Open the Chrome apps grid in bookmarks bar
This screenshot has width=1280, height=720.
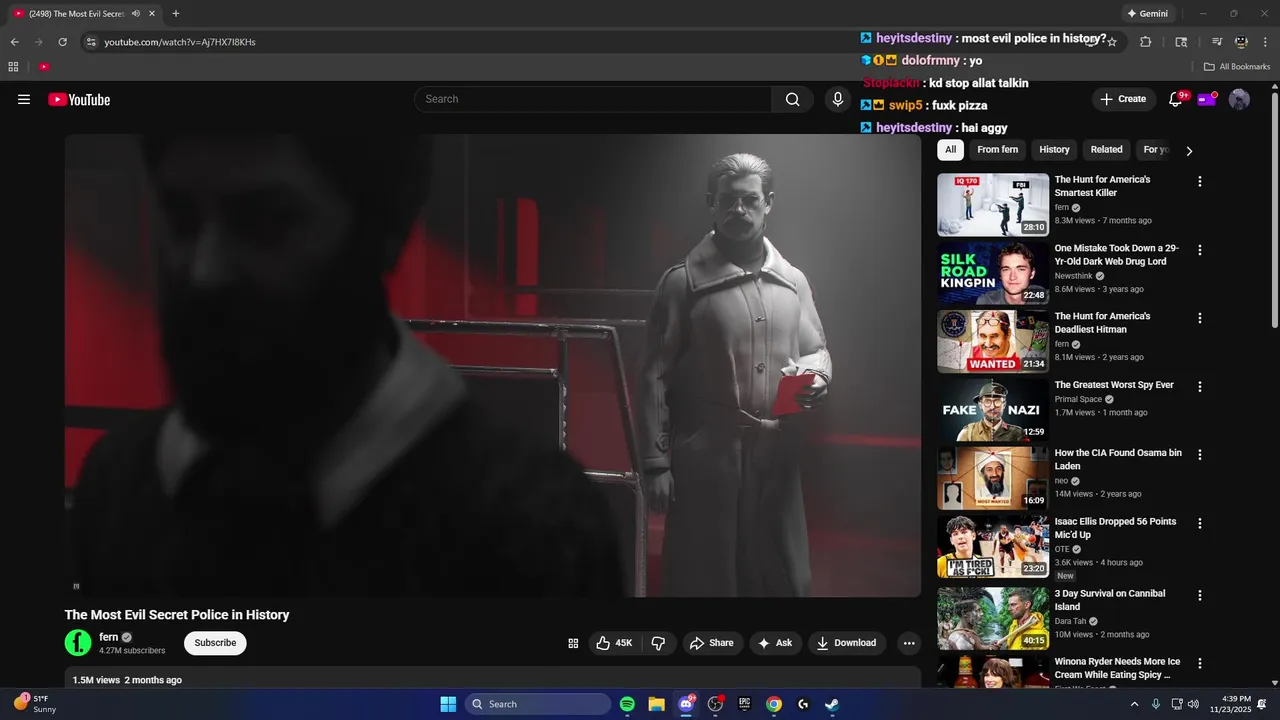coord(13,67)
